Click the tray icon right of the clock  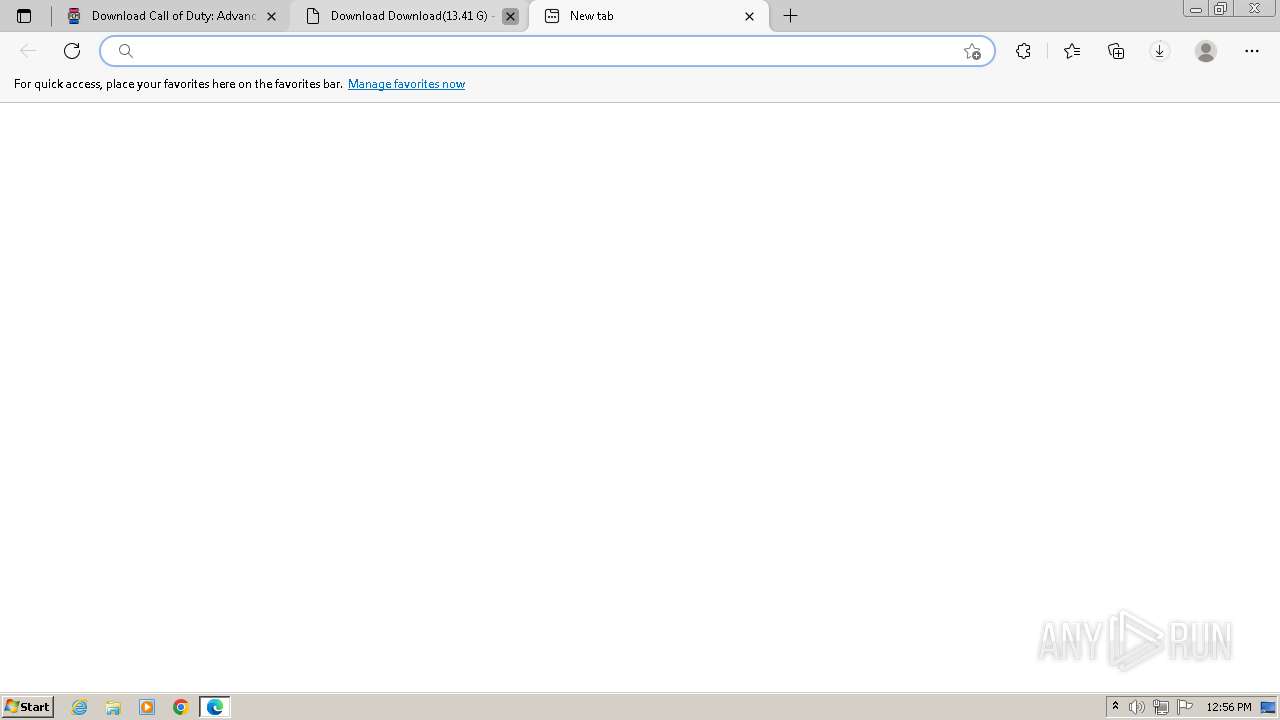click(x=1268, y=707)
